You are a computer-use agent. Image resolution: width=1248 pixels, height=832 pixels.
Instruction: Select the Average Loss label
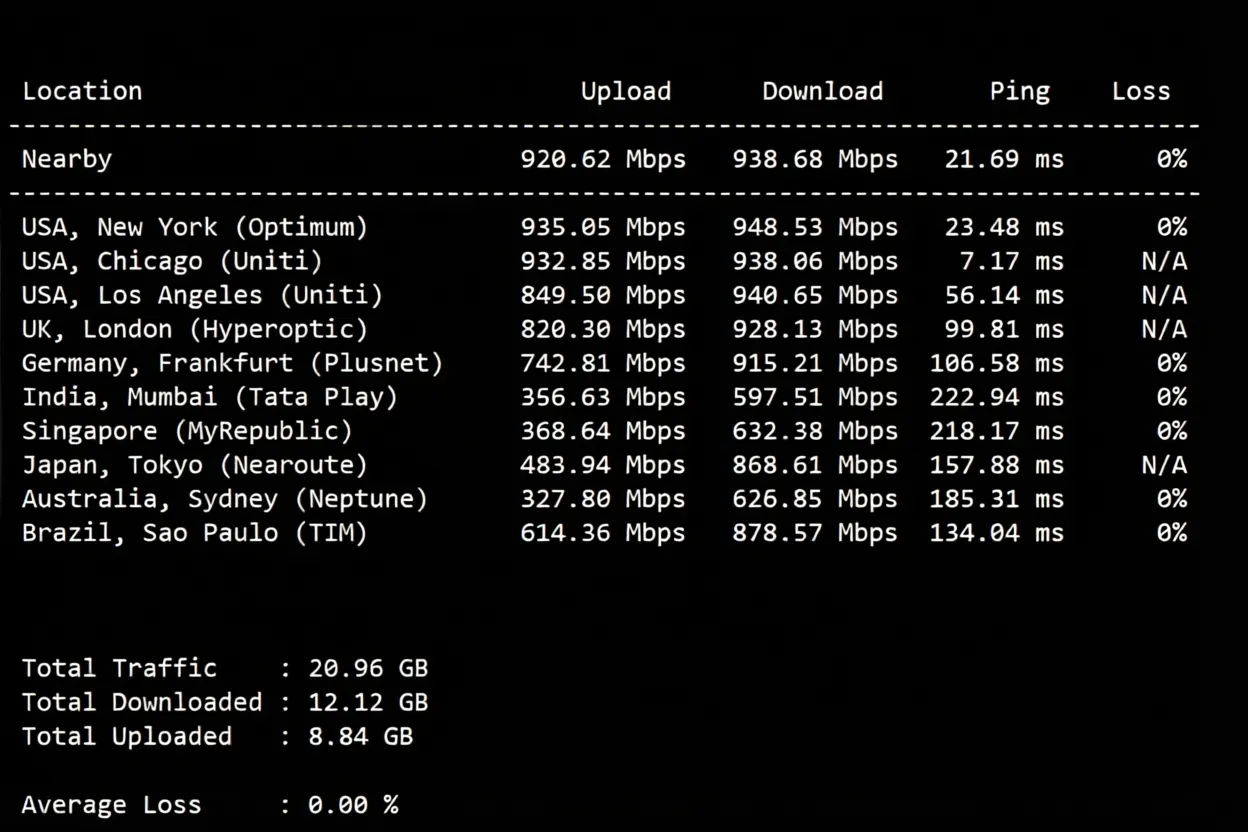(112, 805)
